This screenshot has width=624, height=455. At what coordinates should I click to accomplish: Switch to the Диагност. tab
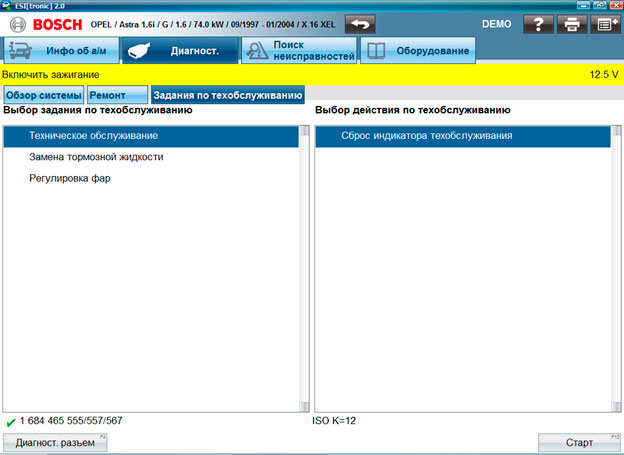[x=180, y=50]
